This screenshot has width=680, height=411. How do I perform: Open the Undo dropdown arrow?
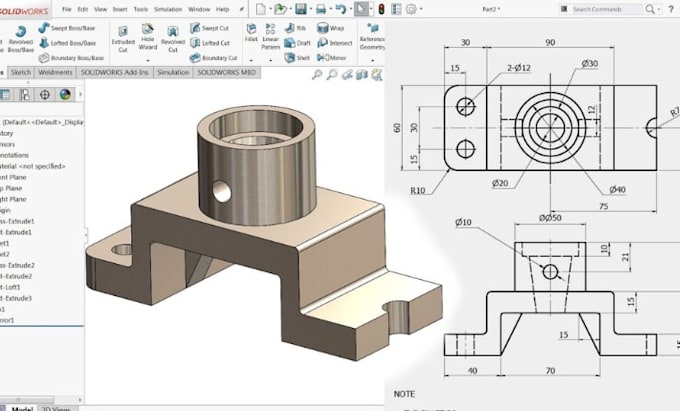(350, 9)
